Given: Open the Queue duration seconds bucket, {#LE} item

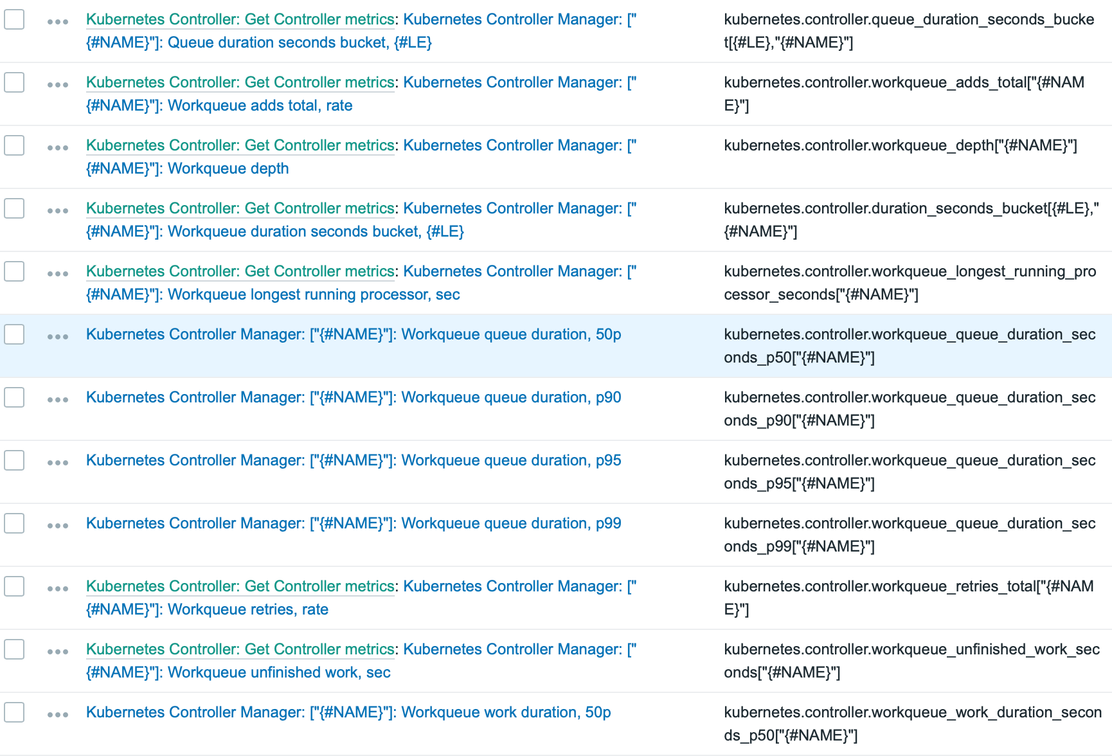Looking at the screenshot, I should pyautogui.click(x=361, y=31).
